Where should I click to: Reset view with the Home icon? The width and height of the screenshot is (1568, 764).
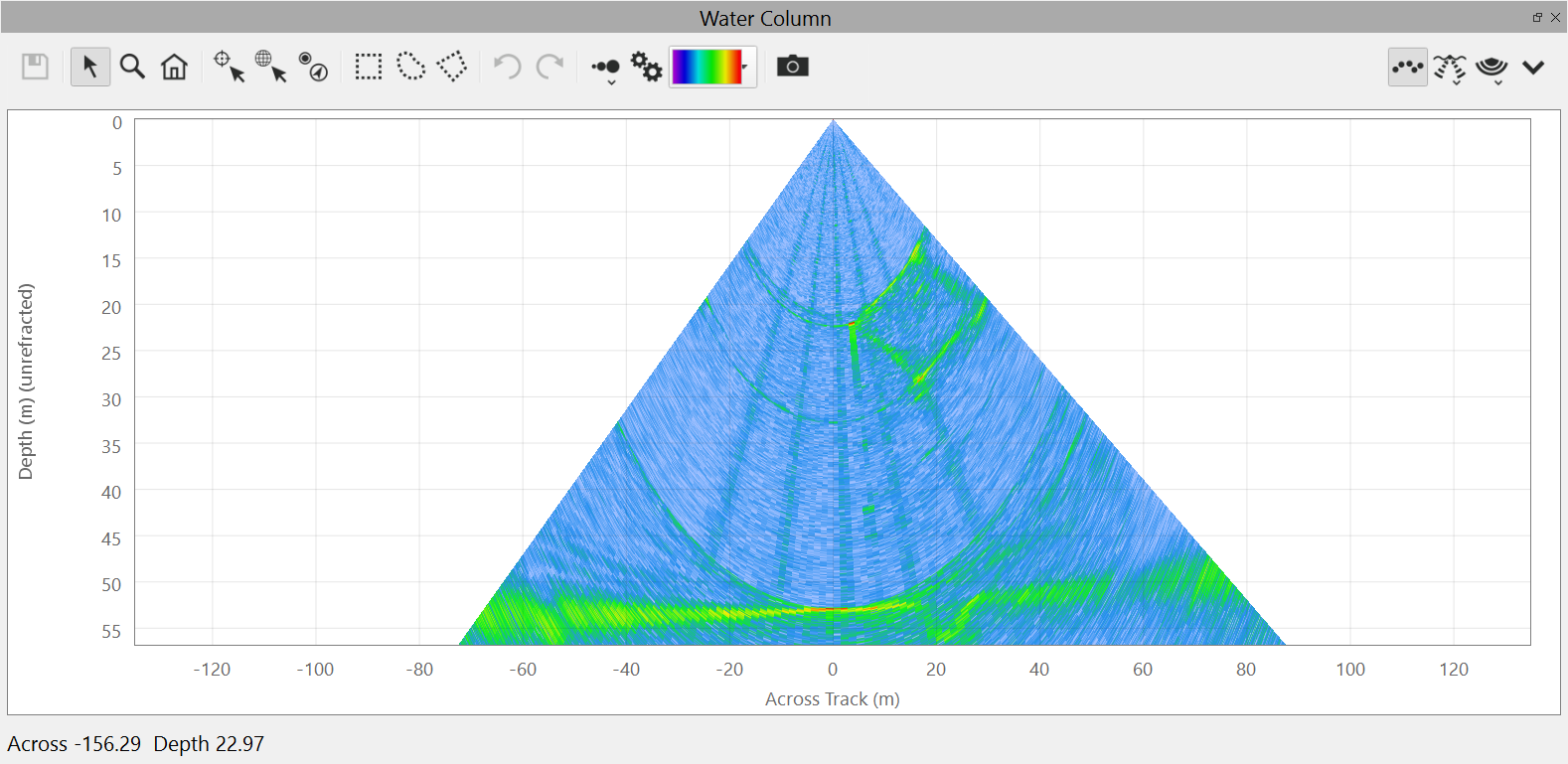click(x=174, y=67)
